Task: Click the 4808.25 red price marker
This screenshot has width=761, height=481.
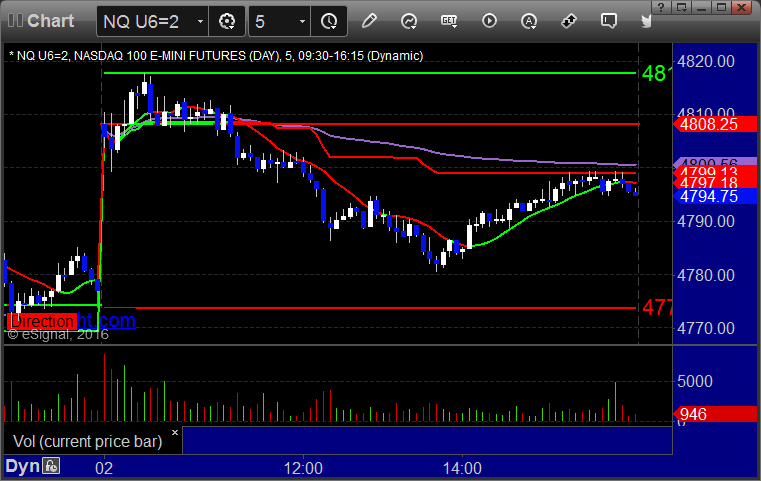Action: pyautogui.click(x=714, y=124)
